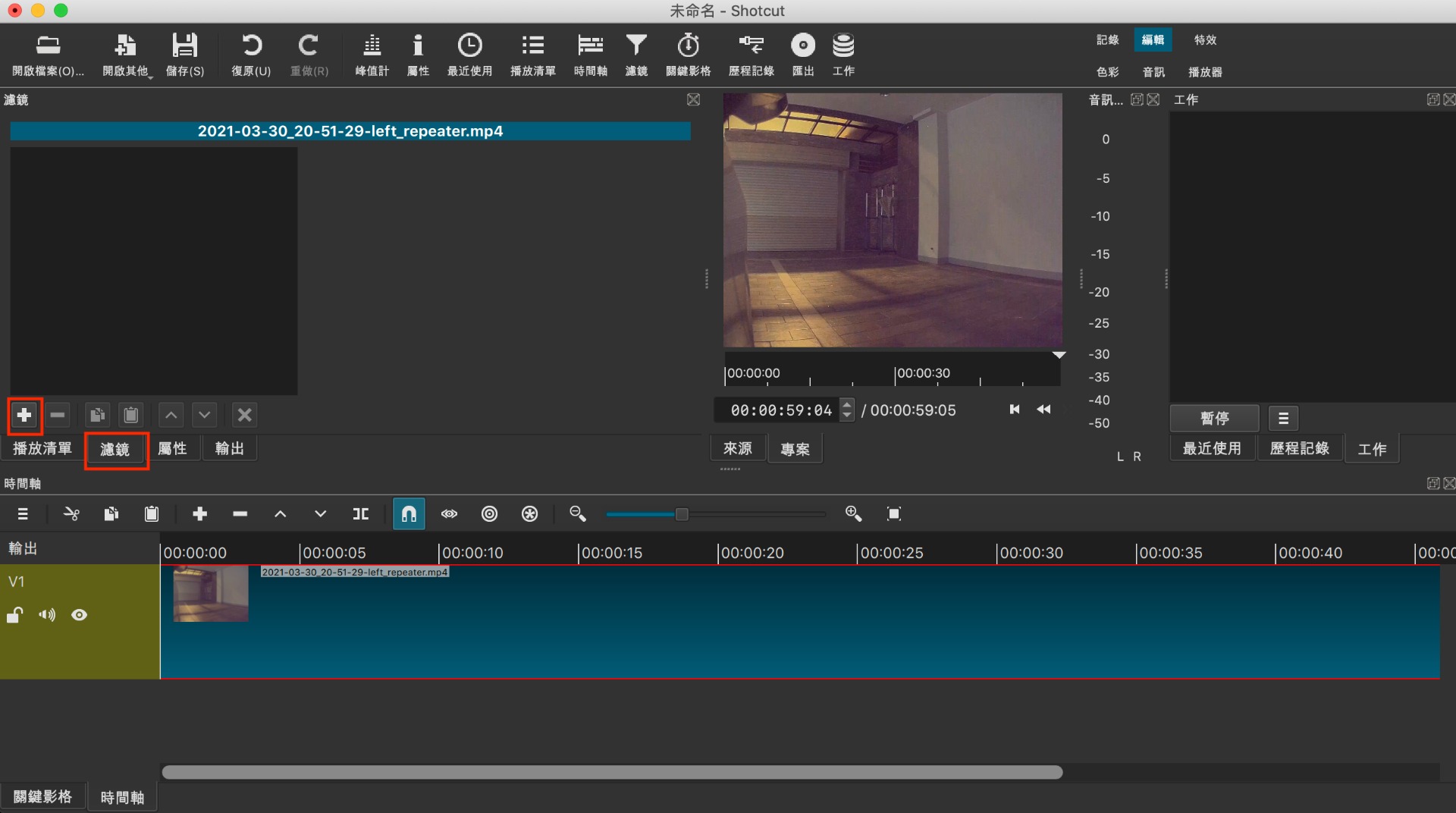Open the timeline hamburger menu
This screenshot has height=813, width=1456.
pos(23,514)
